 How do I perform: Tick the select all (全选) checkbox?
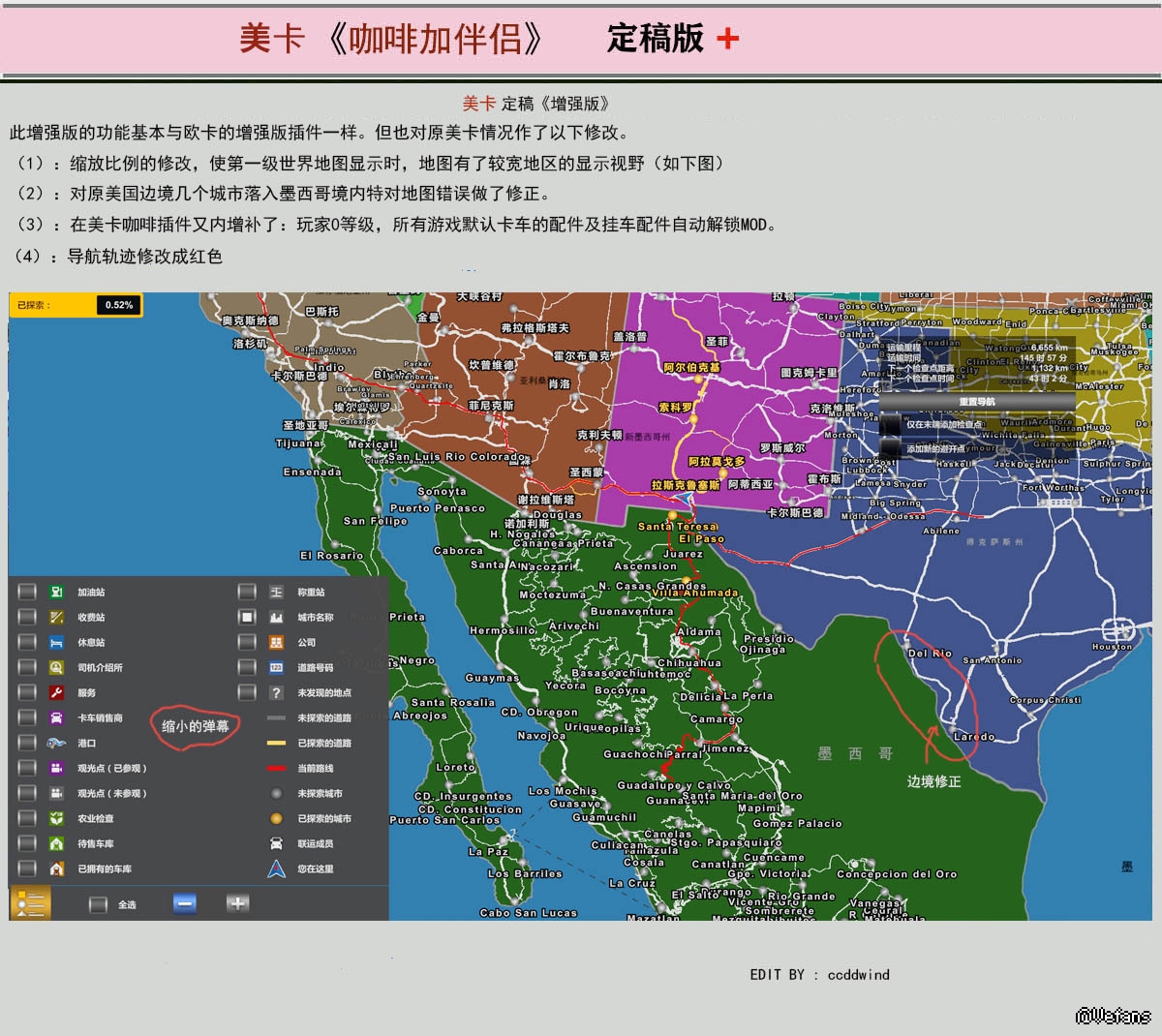[x=98, y=904]
